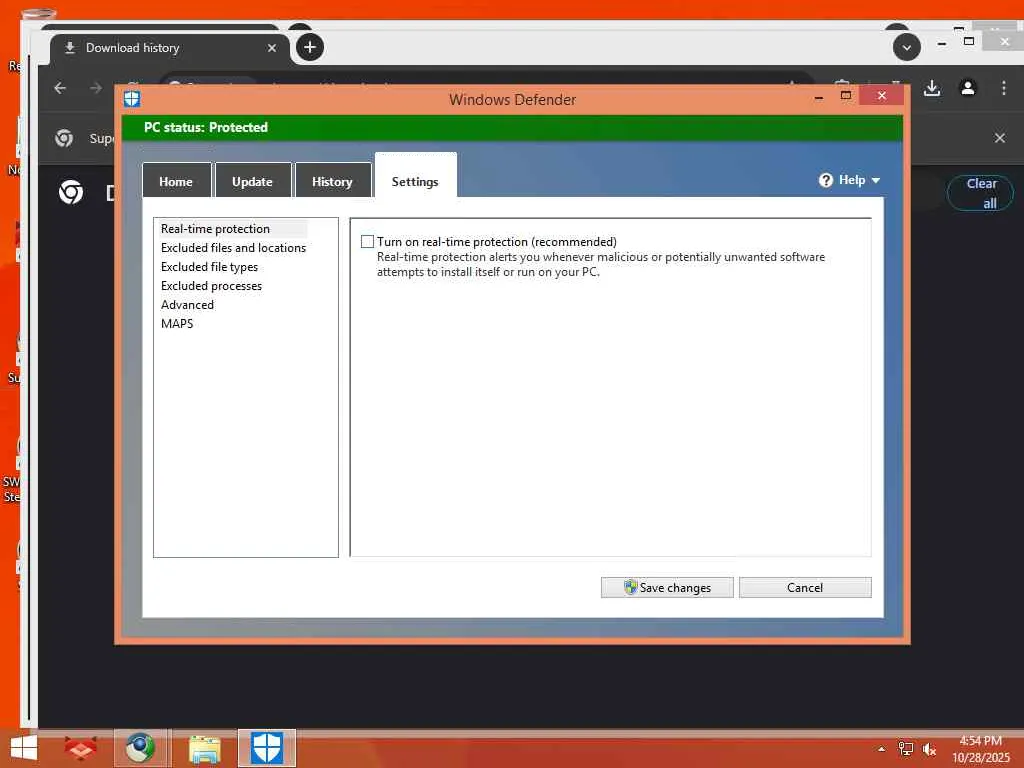Show hidden tray icons
Screen dimensions: 1024x768
(x=882, y=749)
